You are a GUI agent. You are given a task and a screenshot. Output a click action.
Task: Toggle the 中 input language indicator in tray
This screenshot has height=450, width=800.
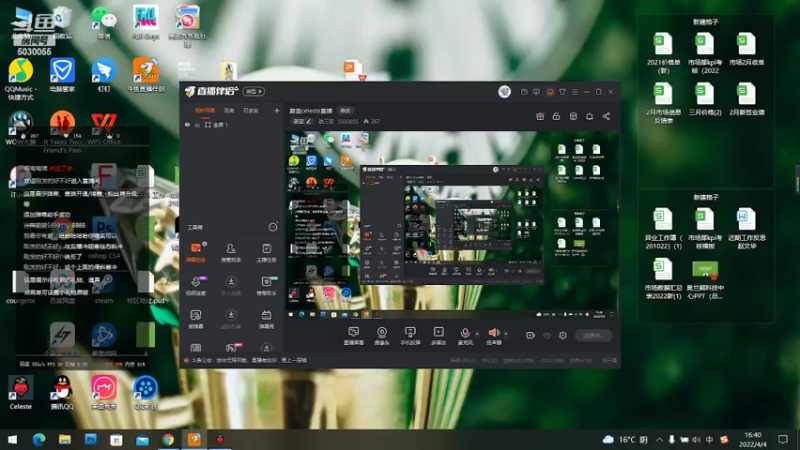710,439
